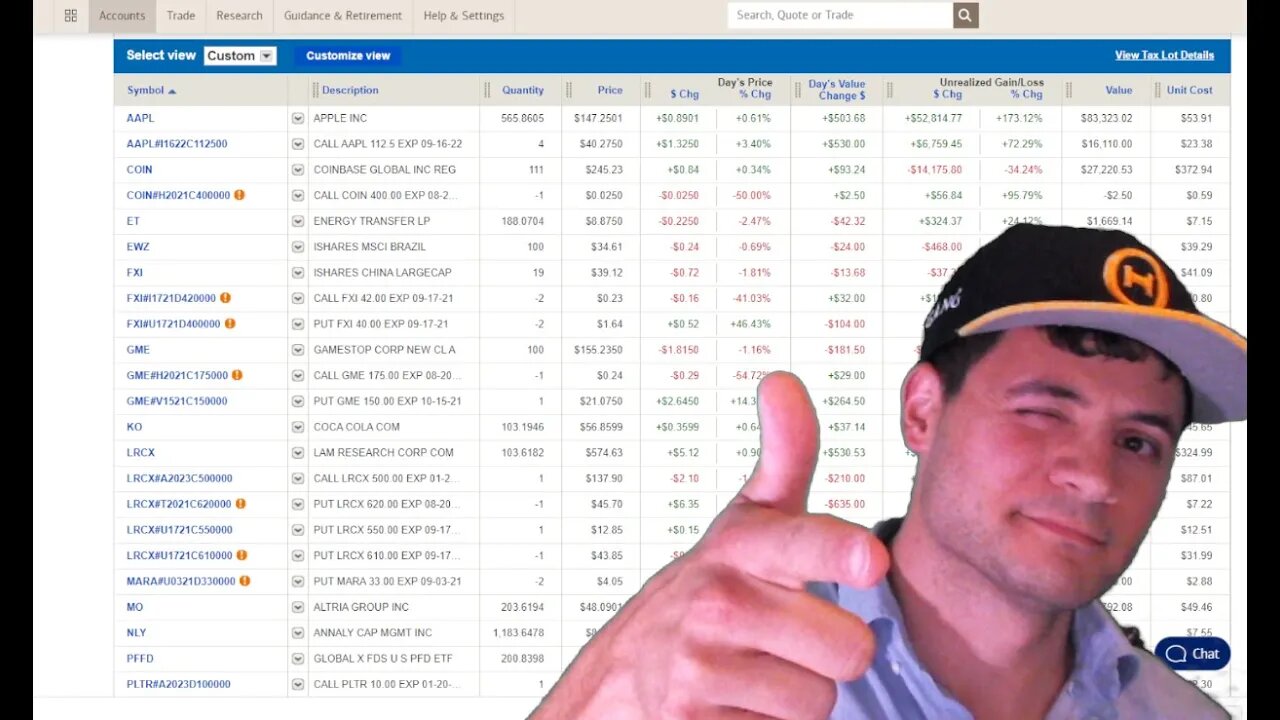Expand the COINBASE GLOBAL INC REG row dropdown
Viewport: 1280px width, 720px height.
pos(297,170)
